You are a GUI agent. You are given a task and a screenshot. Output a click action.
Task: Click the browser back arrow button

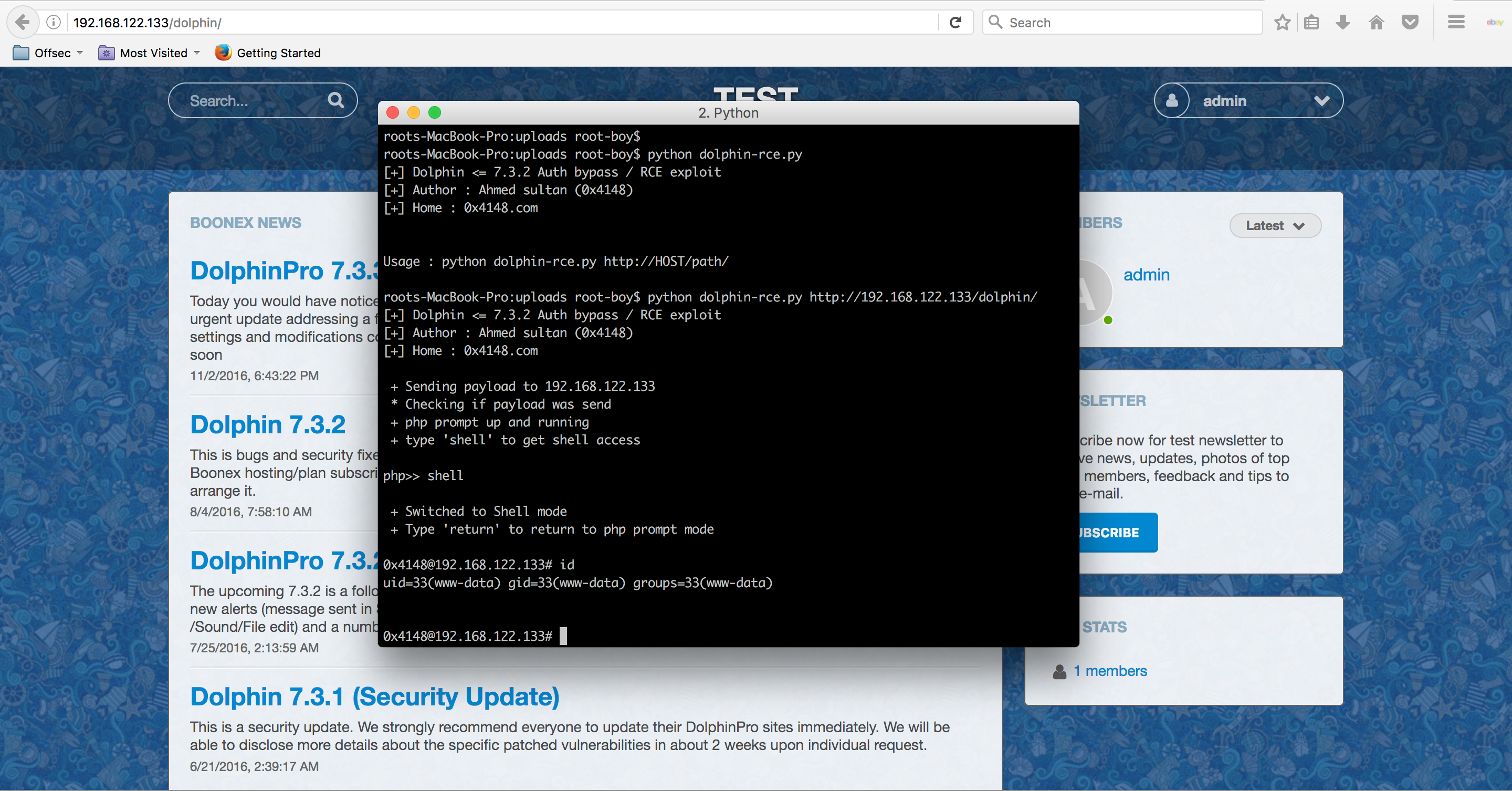[x=22, y=22]
